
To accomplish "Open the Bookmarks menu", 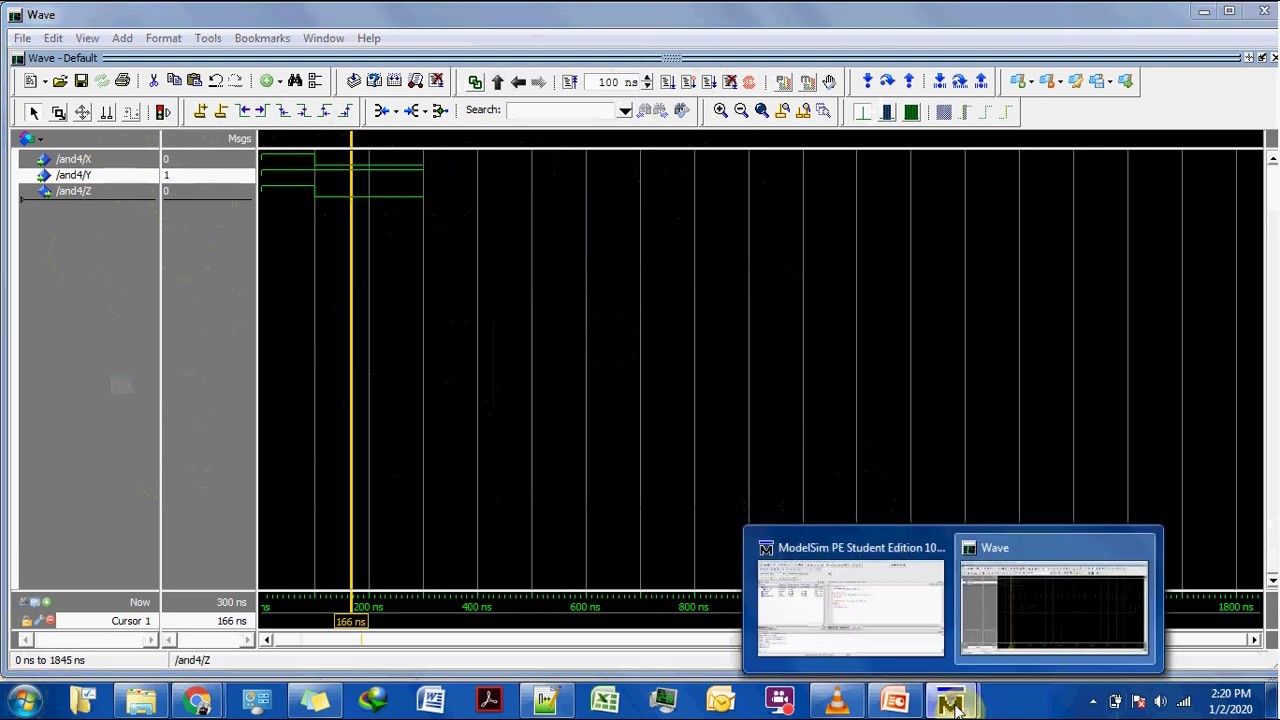I will point(262,38).
